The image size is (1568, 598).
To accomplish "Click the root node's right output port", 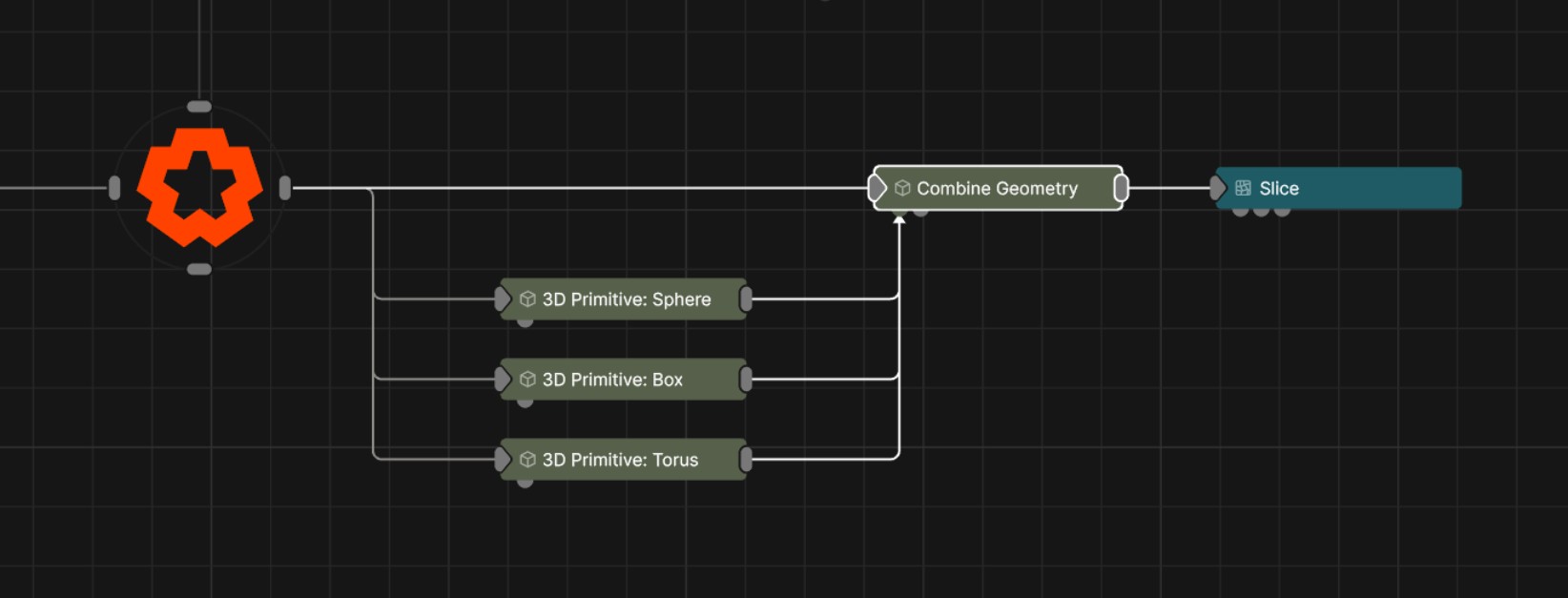I will 285,188.
